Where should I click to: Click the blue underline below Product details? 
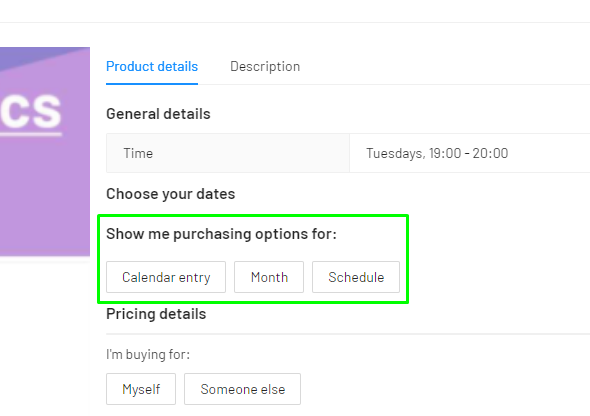point(152,84)
